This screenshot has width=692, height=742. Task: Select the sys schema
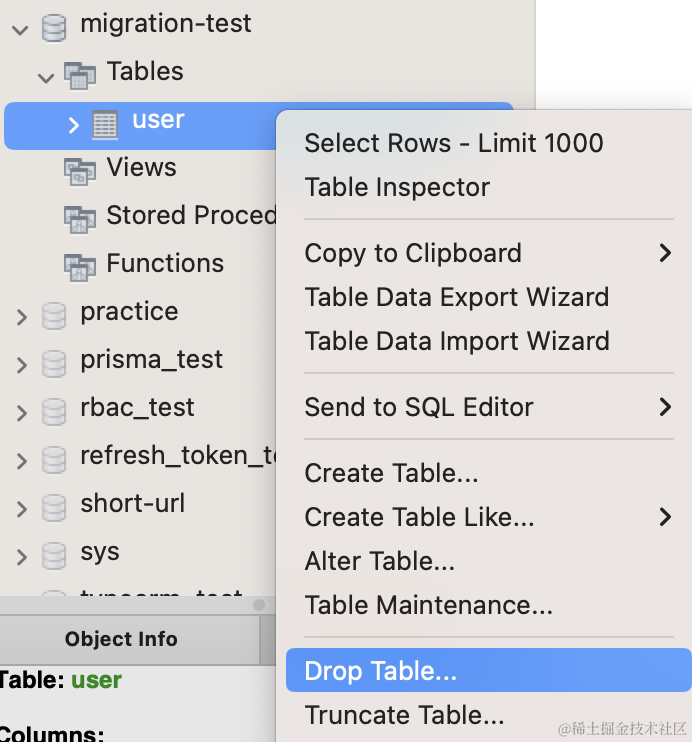tap(100, 551)
